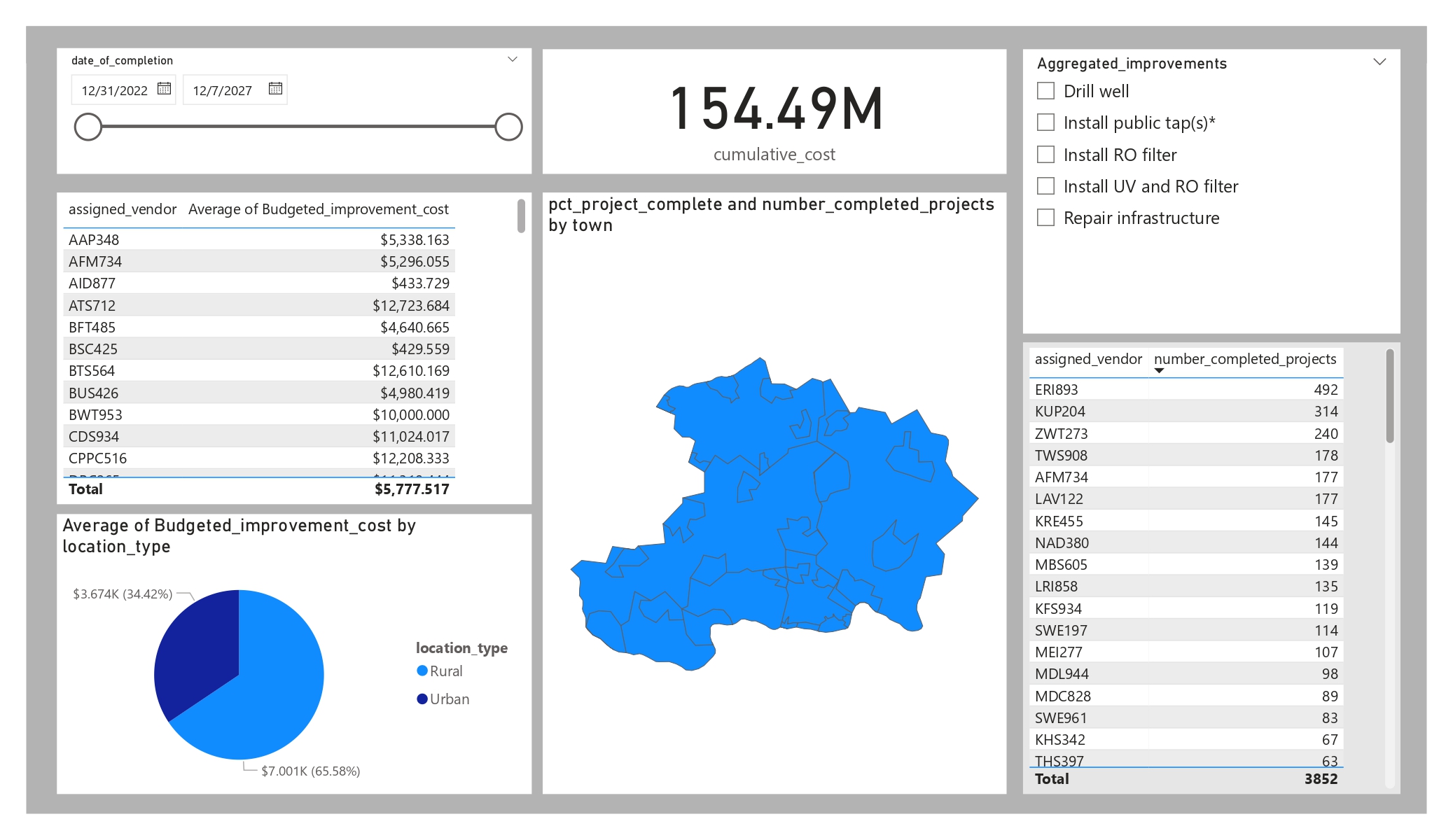This screenshot has height=840, width=1453.
Task: Check the Install RO filter checkbox
Action: point(1045,154)
